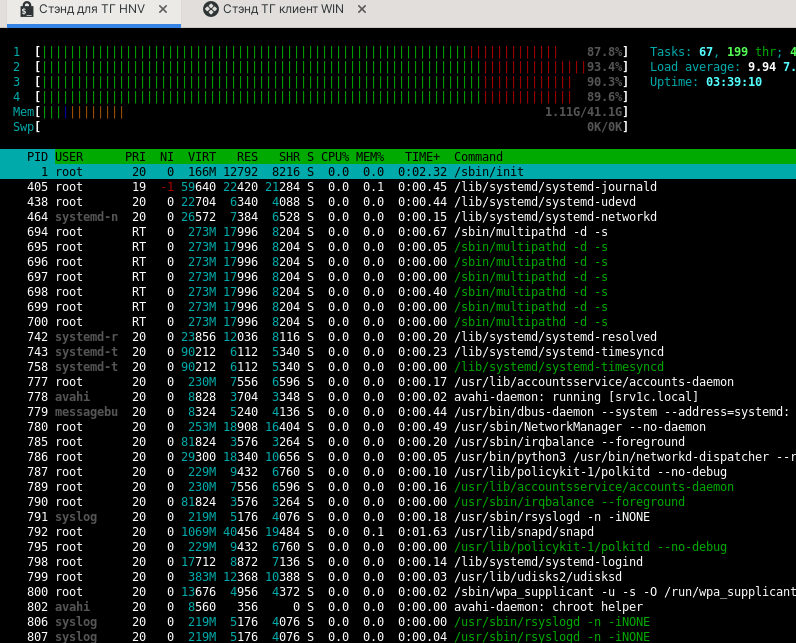Sort processes by the CPU% column header

[335, 157]
